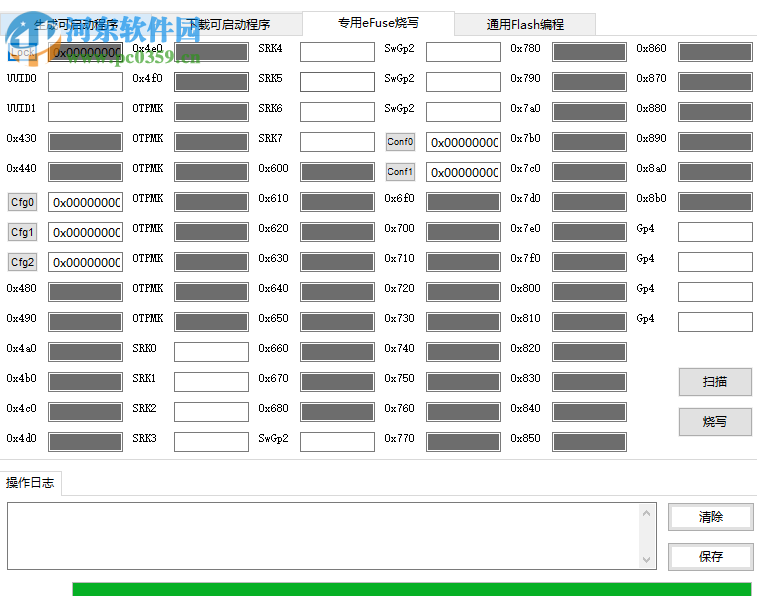Start the fuse scan with 扫描
757x596 pixels.
pyautogui.click(x=715, y=382)
